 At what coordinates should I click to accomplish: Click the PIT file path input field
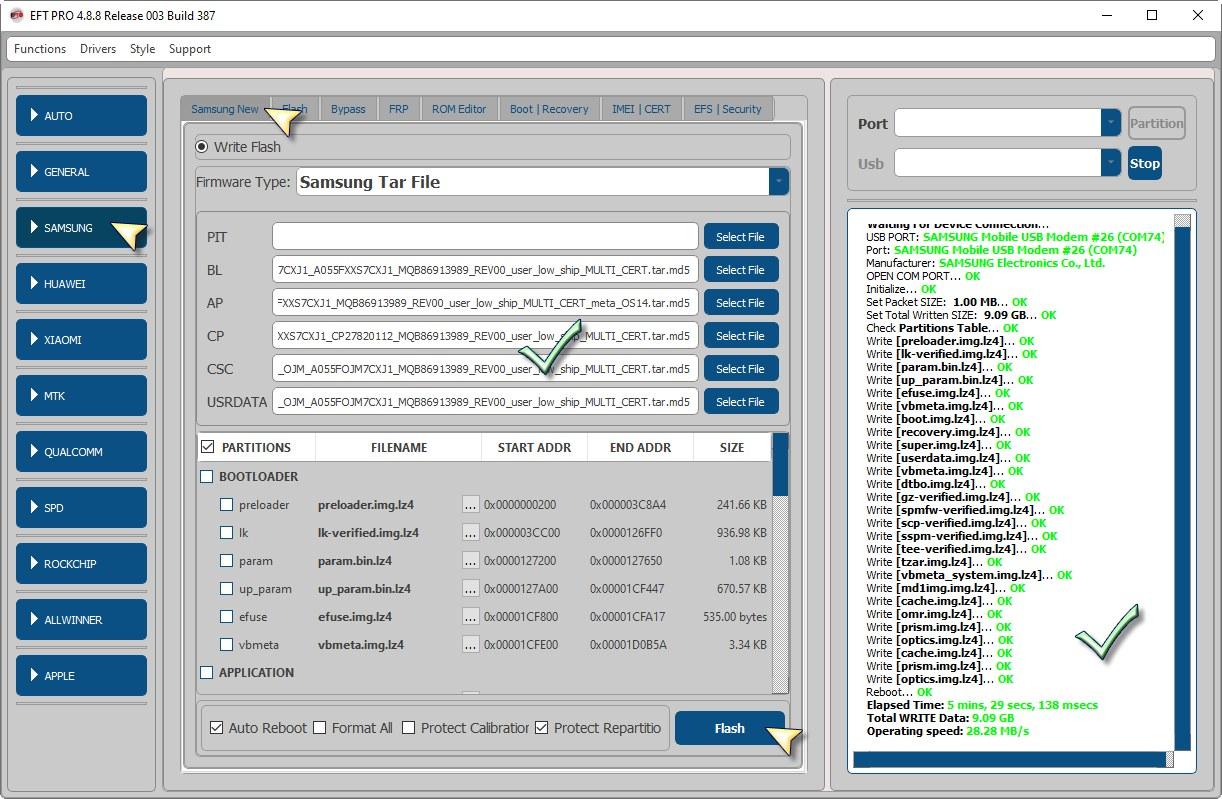(x=485, y=237)
